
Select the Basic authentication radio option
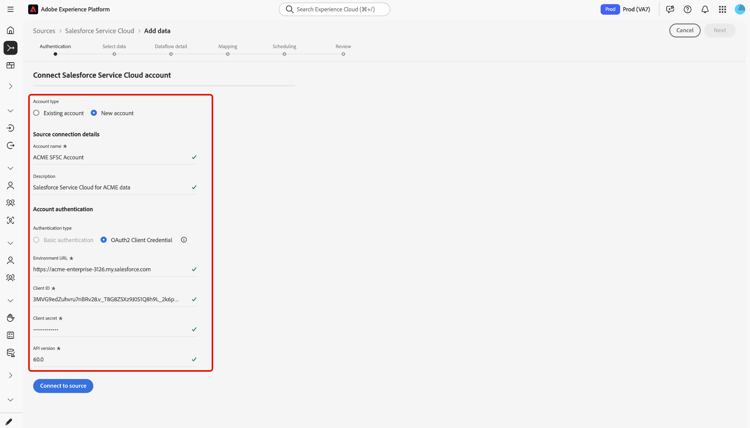tap(36, 240)
